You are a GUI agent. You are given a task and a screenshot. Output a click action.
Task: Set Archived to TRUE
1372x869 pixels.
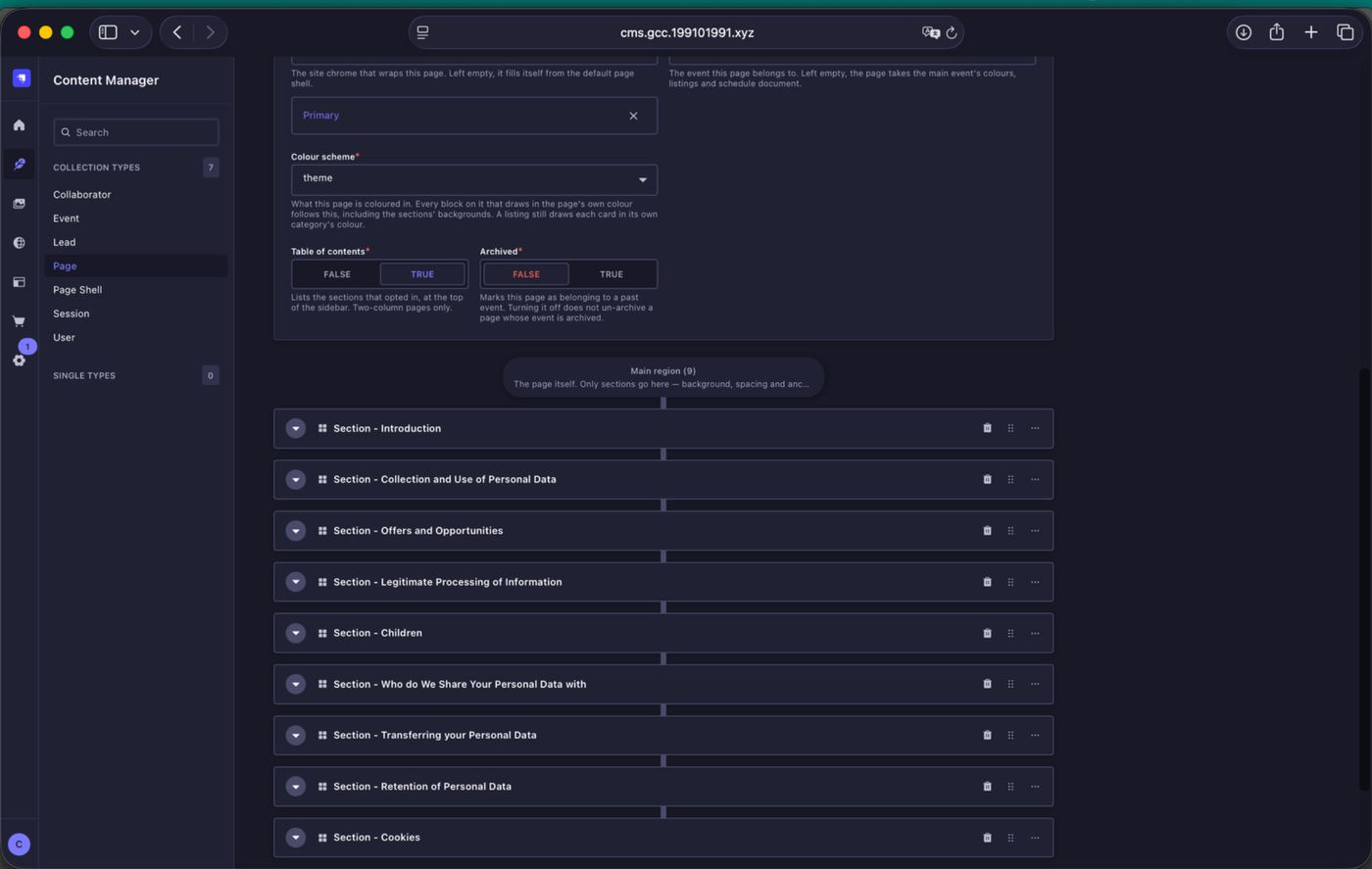coord(611,274)
